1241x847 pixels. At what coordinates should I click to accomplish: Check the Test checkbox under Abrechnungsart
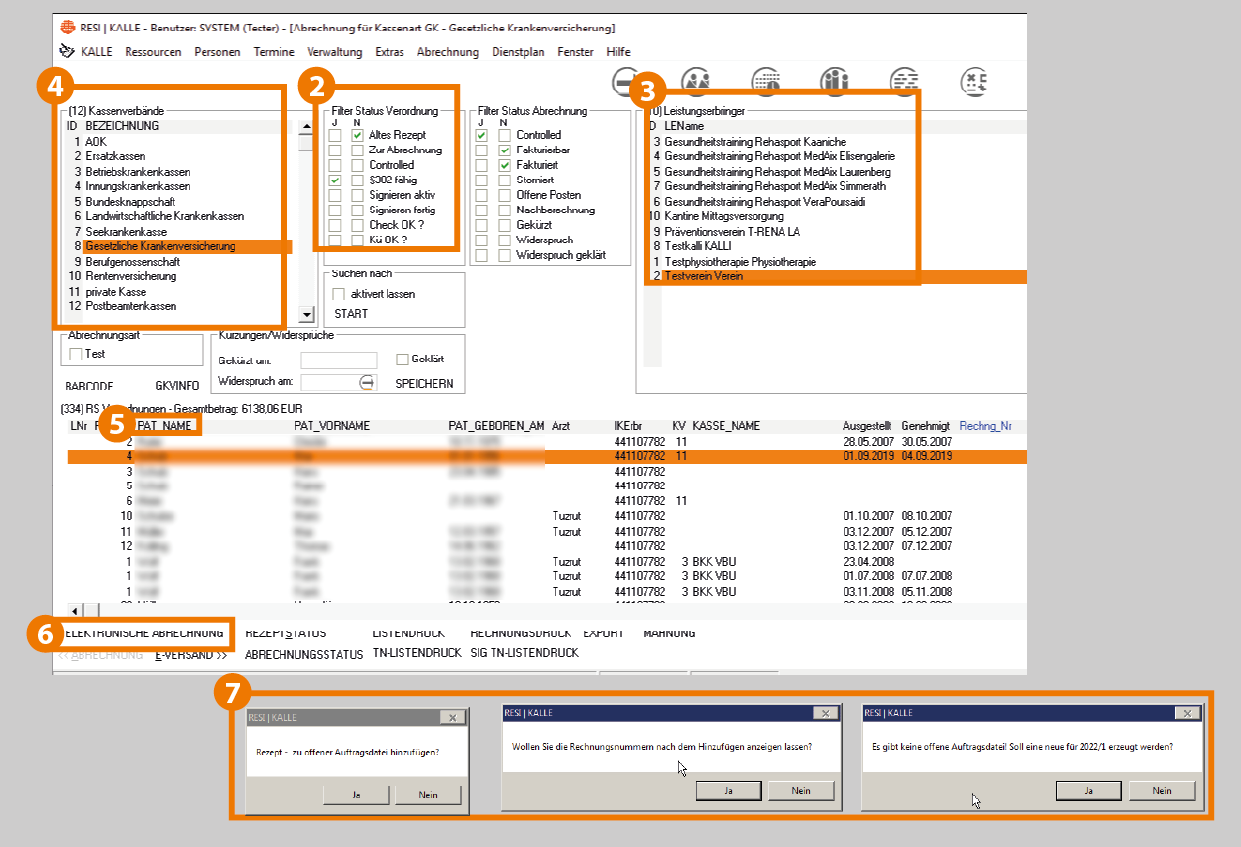(x=75, y=354)
